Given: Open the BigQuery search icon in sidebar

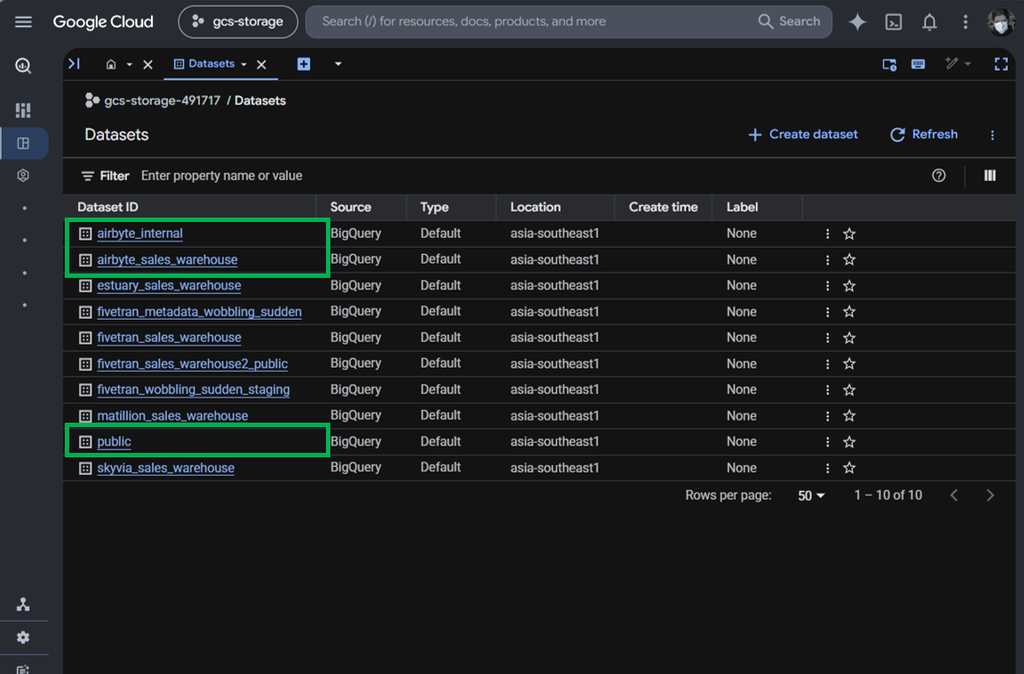Looking at the screenshot, I should [23, 65].
